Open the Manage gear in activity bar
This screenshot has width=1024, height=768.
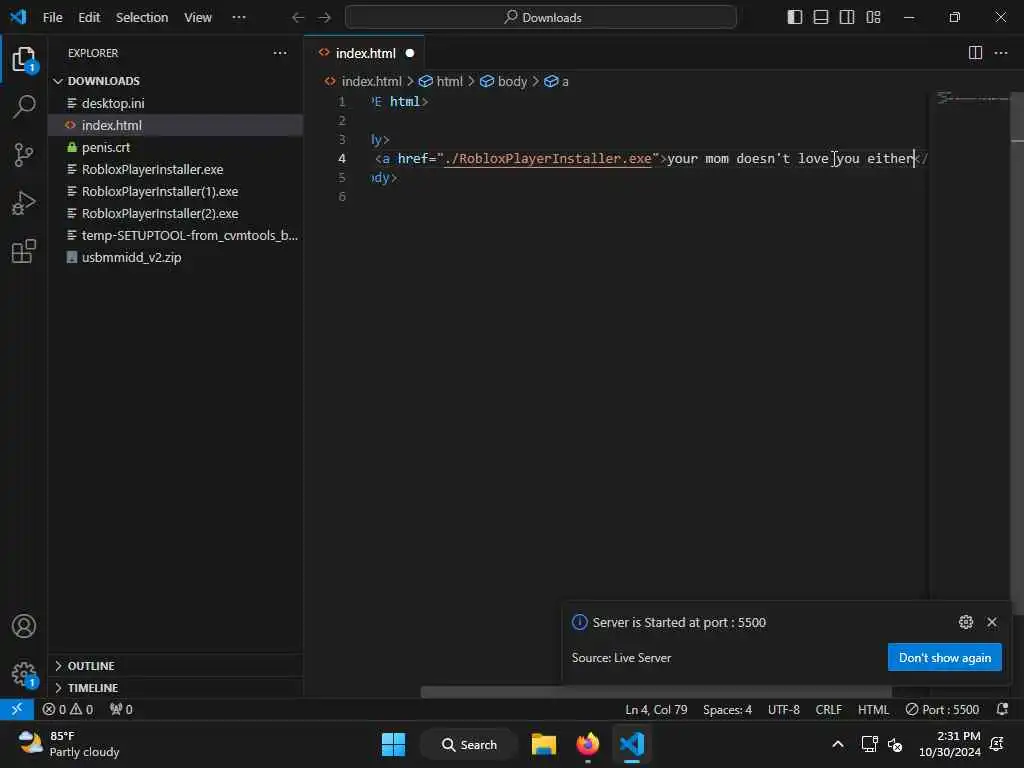[x=24, y=674]
